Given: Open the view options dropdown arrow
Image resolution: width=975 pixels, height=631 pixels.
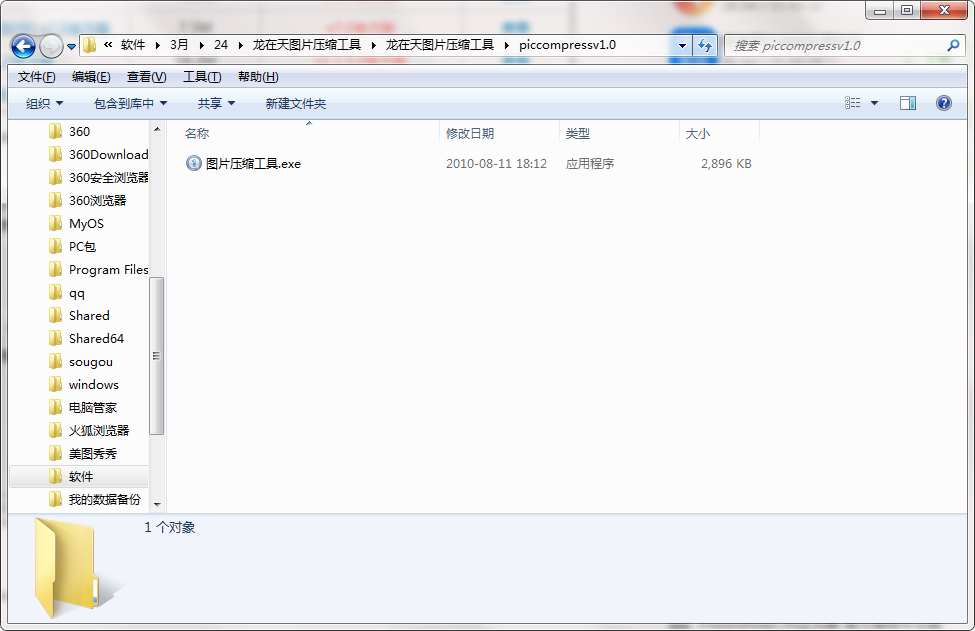Looking at the screenshot, I should pyautogui.click(x=874, y=103).
